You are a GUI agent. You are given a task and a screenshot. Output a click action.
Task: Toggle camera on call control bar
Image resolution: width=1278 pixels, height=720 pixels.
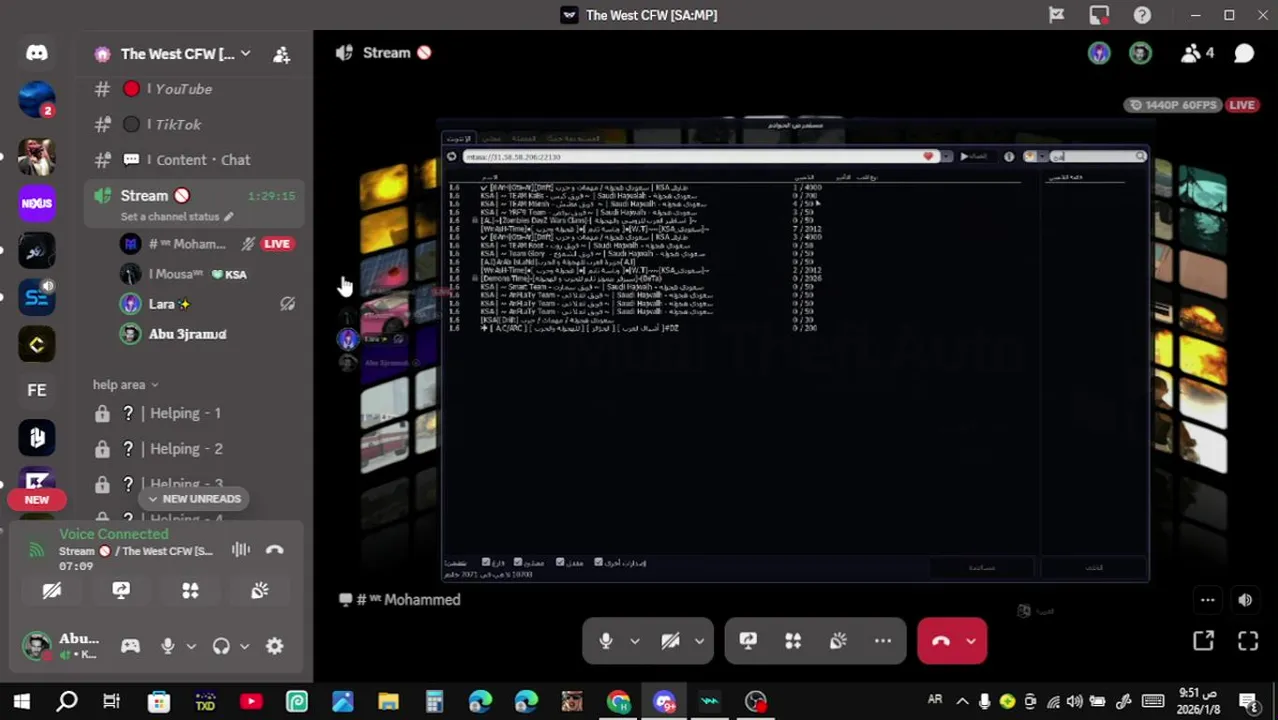(x=670, y=641)
